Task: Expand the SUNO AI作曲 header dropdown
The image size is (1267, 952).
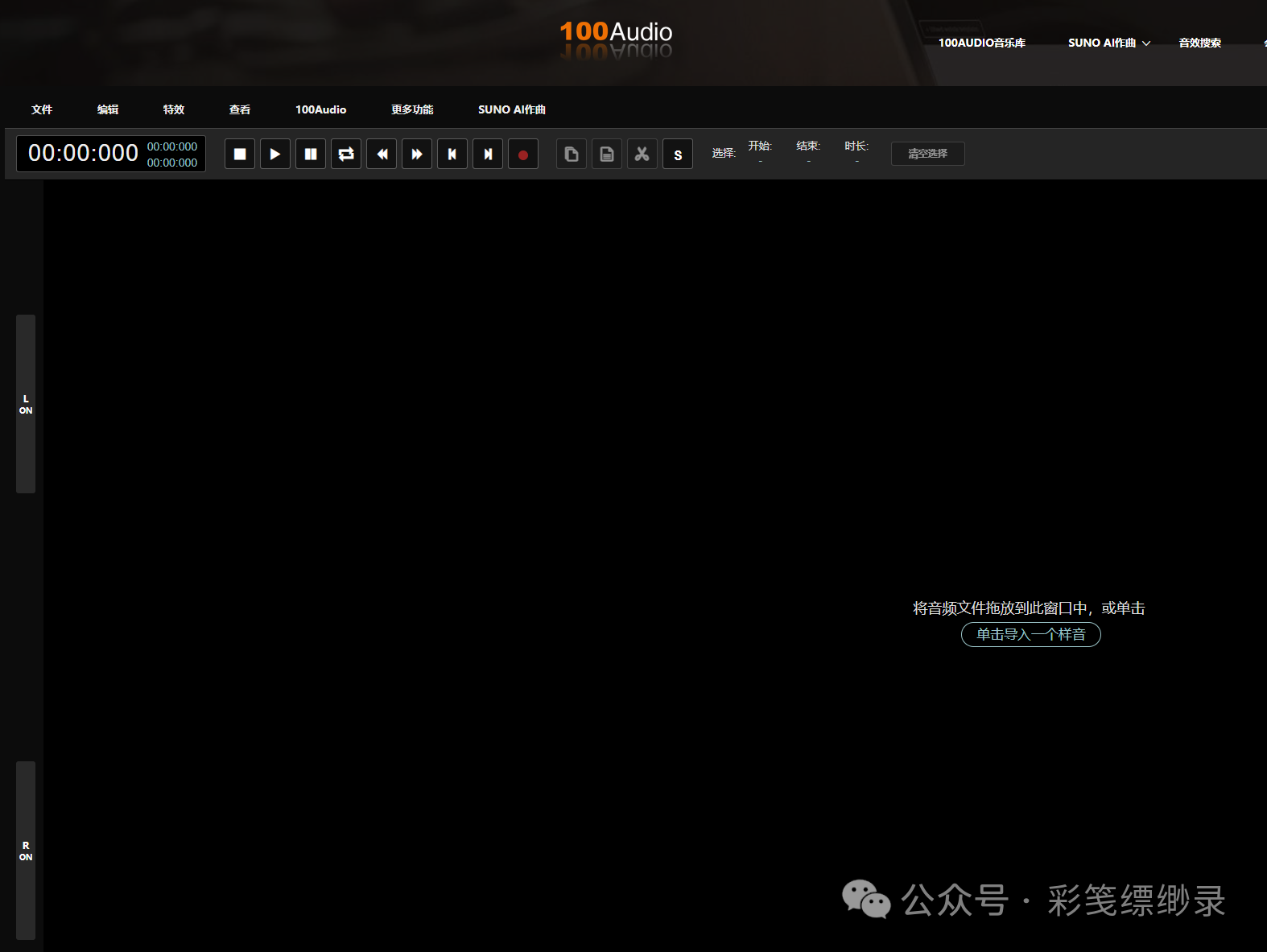Action: [1109, 43]
